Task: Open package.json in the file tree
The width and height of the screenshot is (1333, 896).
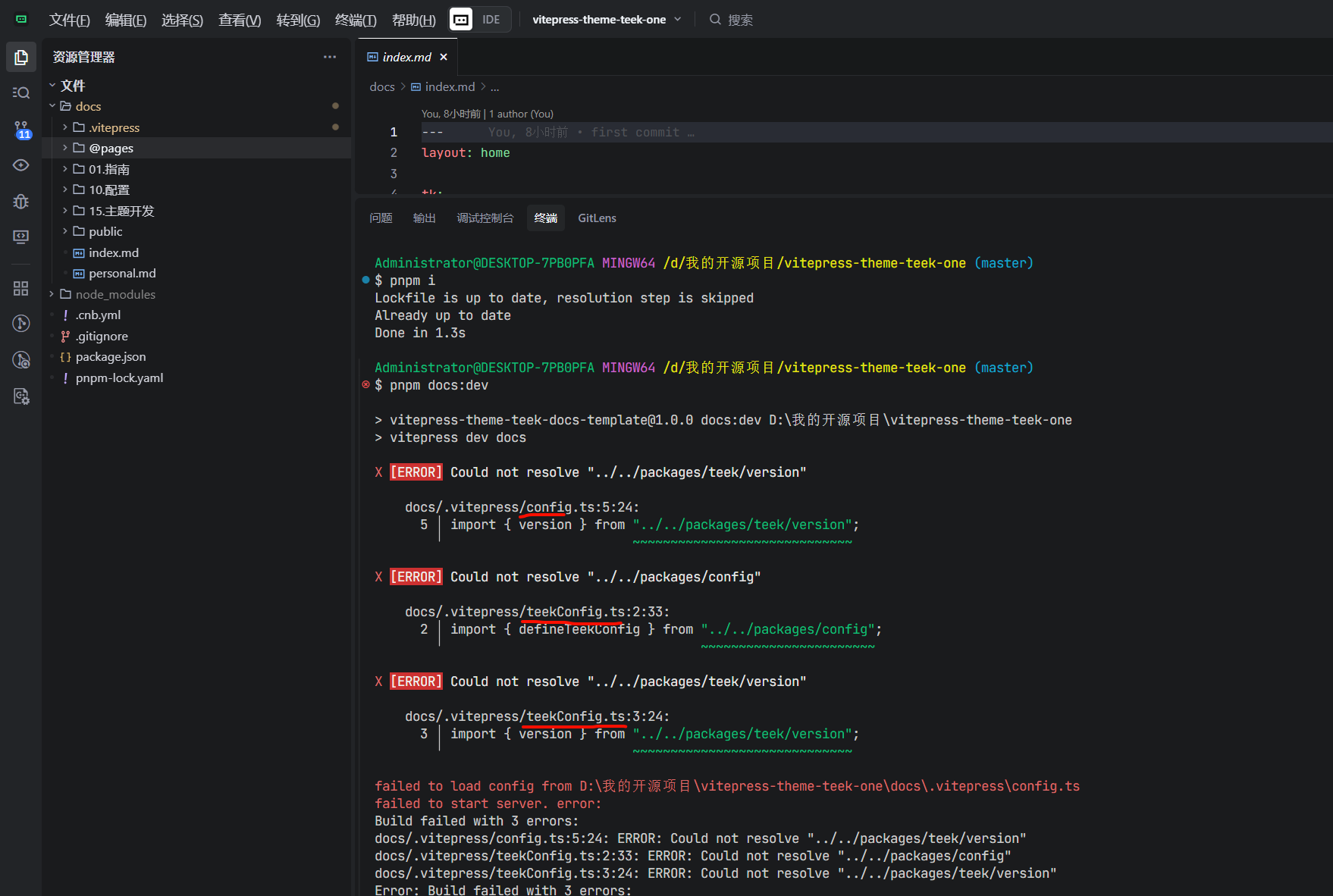Action: point(111,357)
